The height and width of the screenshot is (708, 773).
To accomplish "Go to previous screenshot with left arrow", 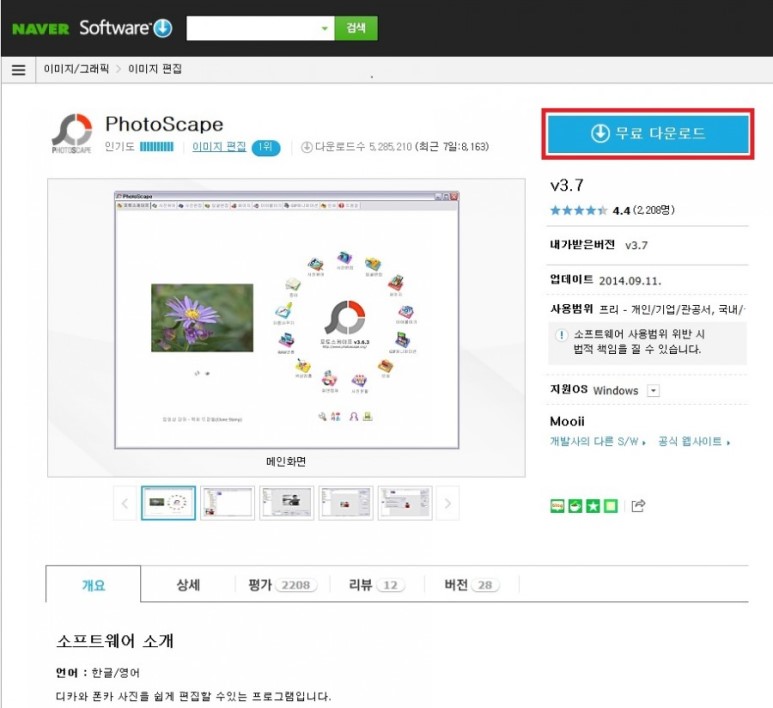I will coord(125,503).
